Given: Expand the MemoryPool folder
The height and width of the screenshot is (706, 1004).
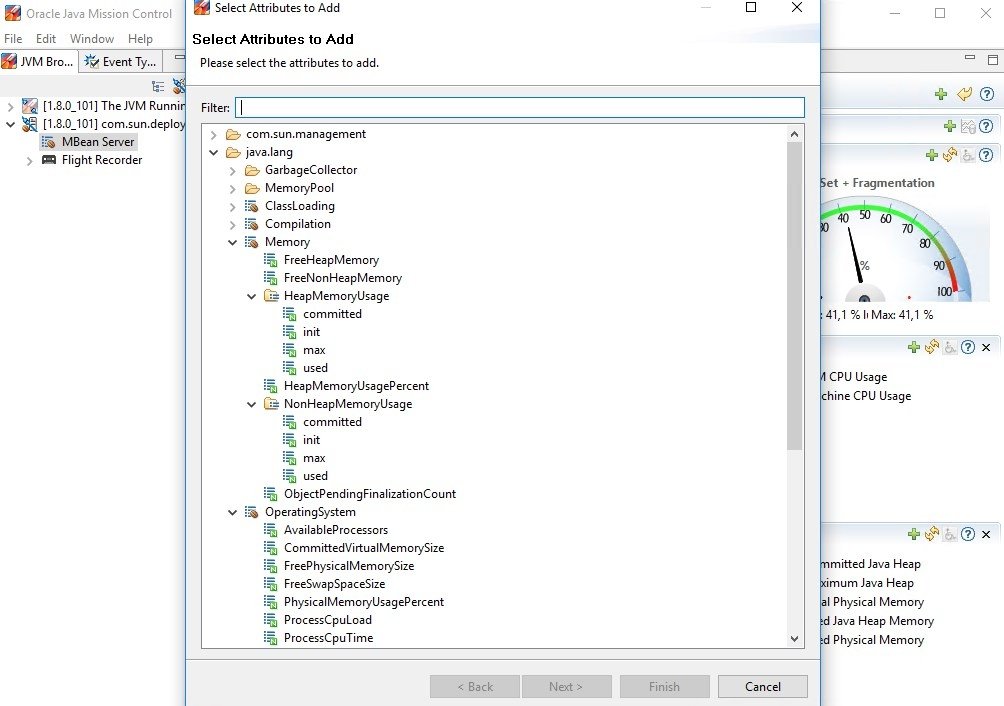Looking at the screenshot, I should pyautogui.click(x=233, y=188).
